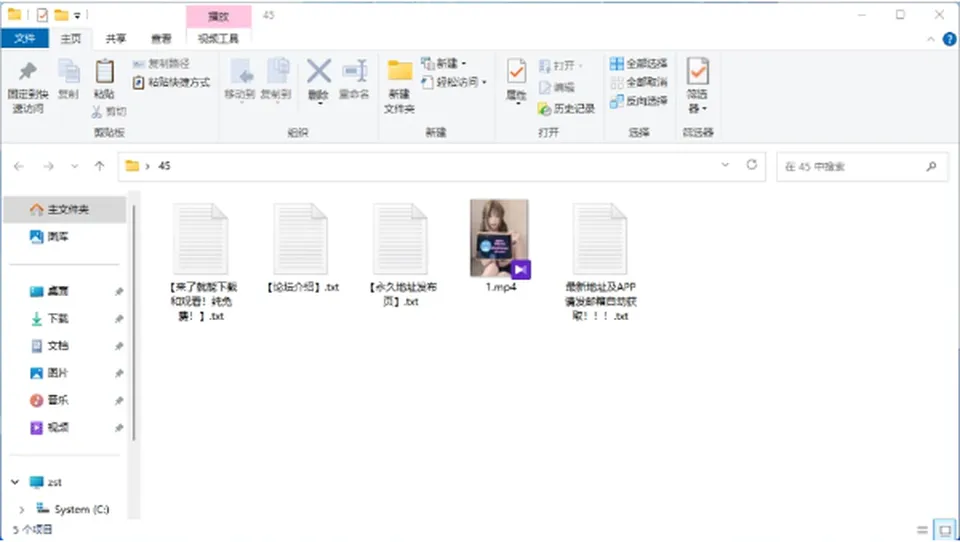Screen dimensions: 960x542
Task: Switch to details view in status bar
Action: 922,530
